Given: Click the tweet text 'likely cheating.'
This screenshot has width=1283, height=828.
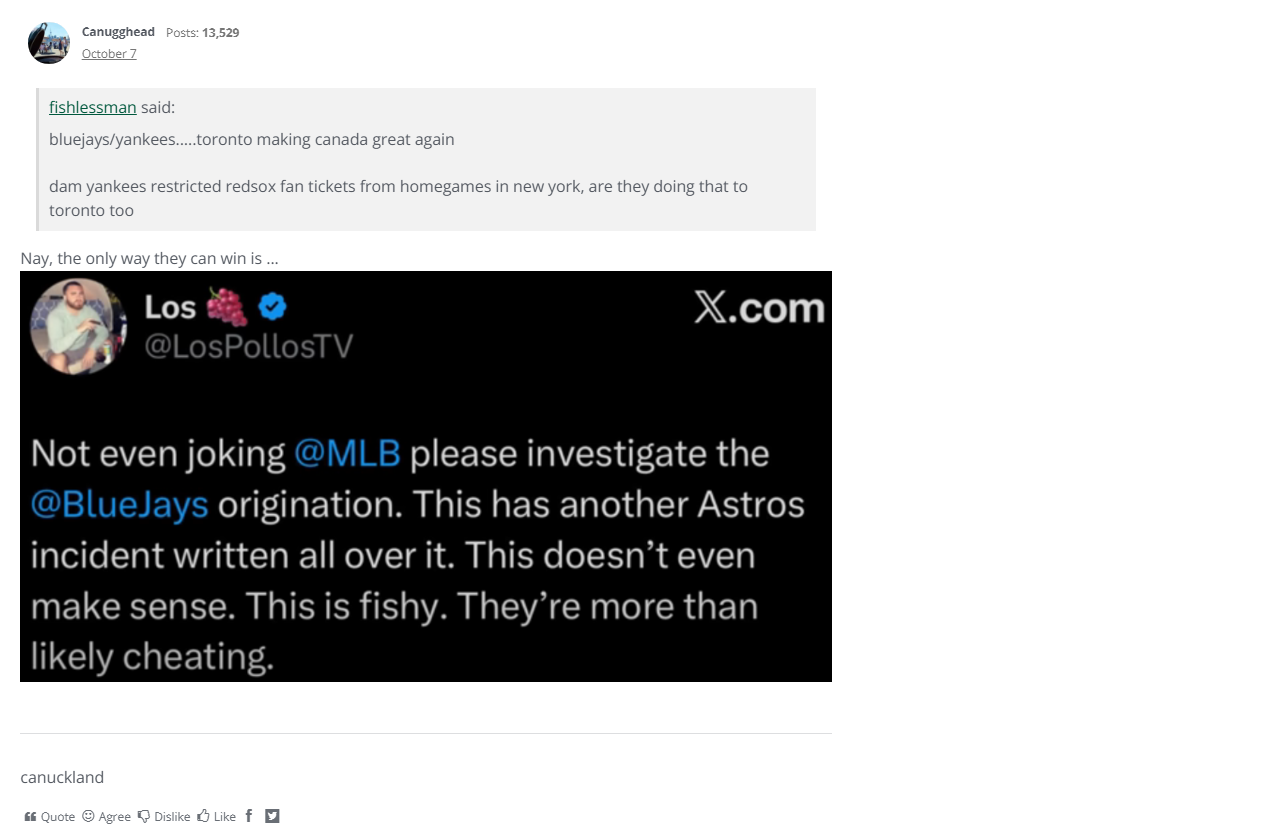Looking at the screenshot, I should 152,656.
